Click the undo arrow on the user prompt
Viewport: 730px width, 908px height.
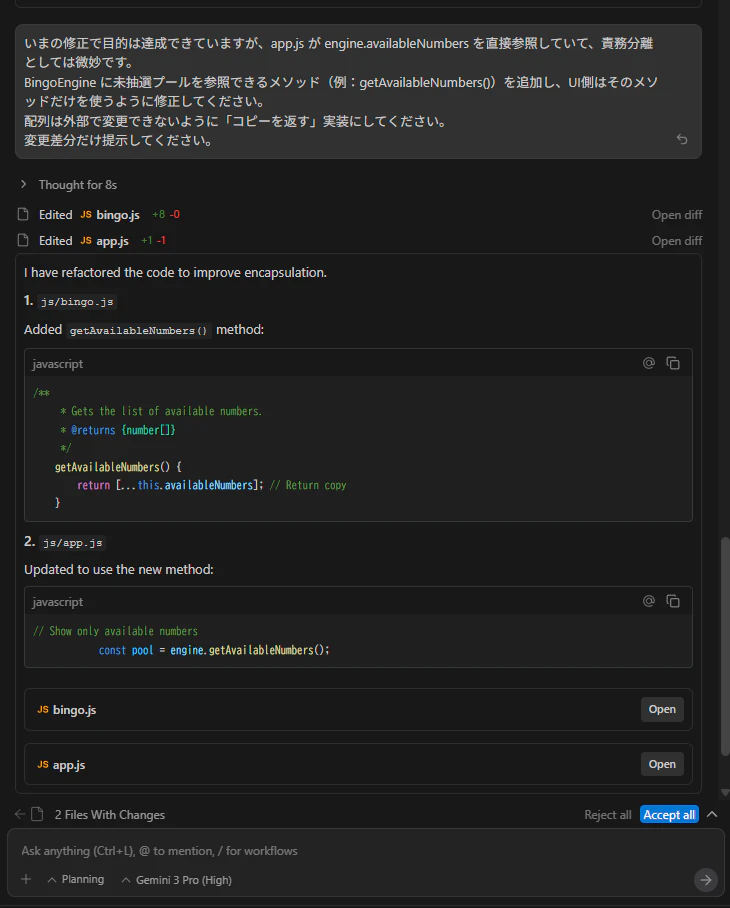(681, 139)
